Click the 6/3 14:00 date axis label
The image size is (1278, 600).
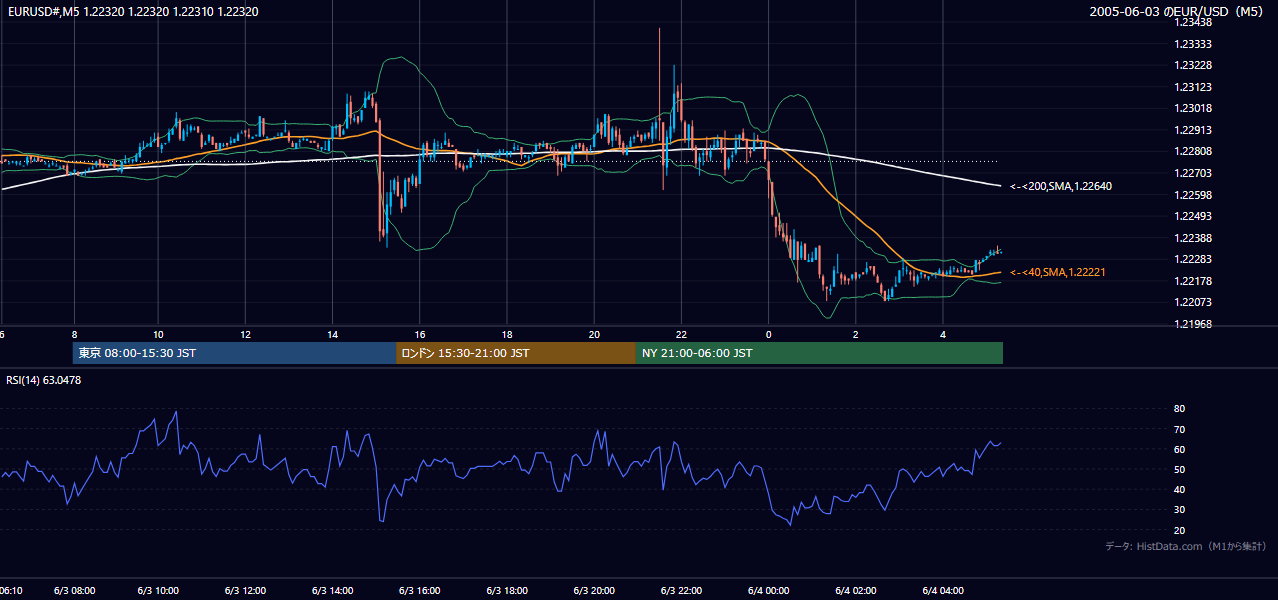point(332,591)
